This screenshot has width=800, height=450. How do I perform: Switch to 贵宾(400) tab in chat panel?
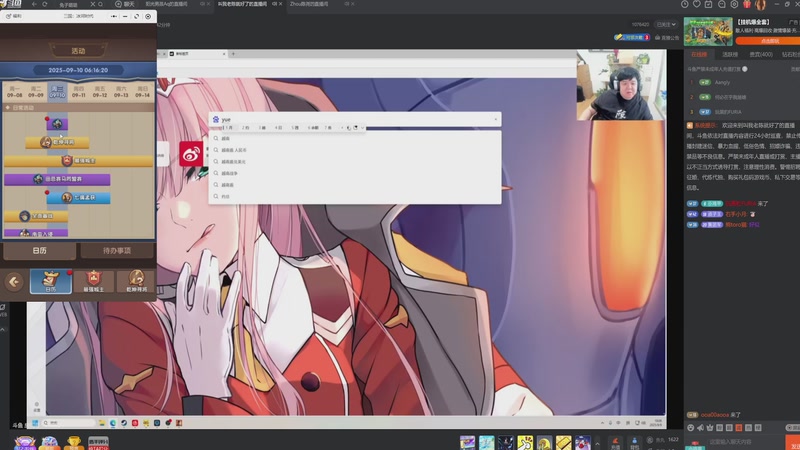point(761,54)
